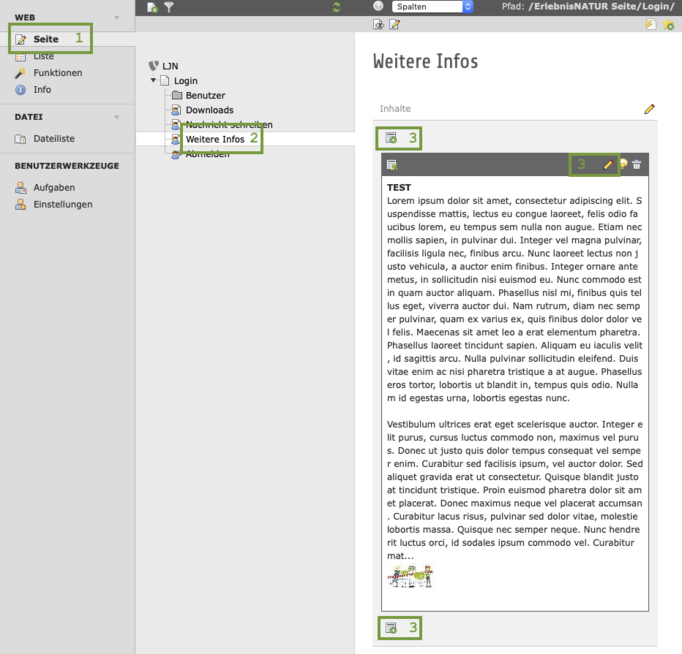Click the view webpage icon in toolbar
The width and height of the screenshot is (682, 654).
[378, 23]
